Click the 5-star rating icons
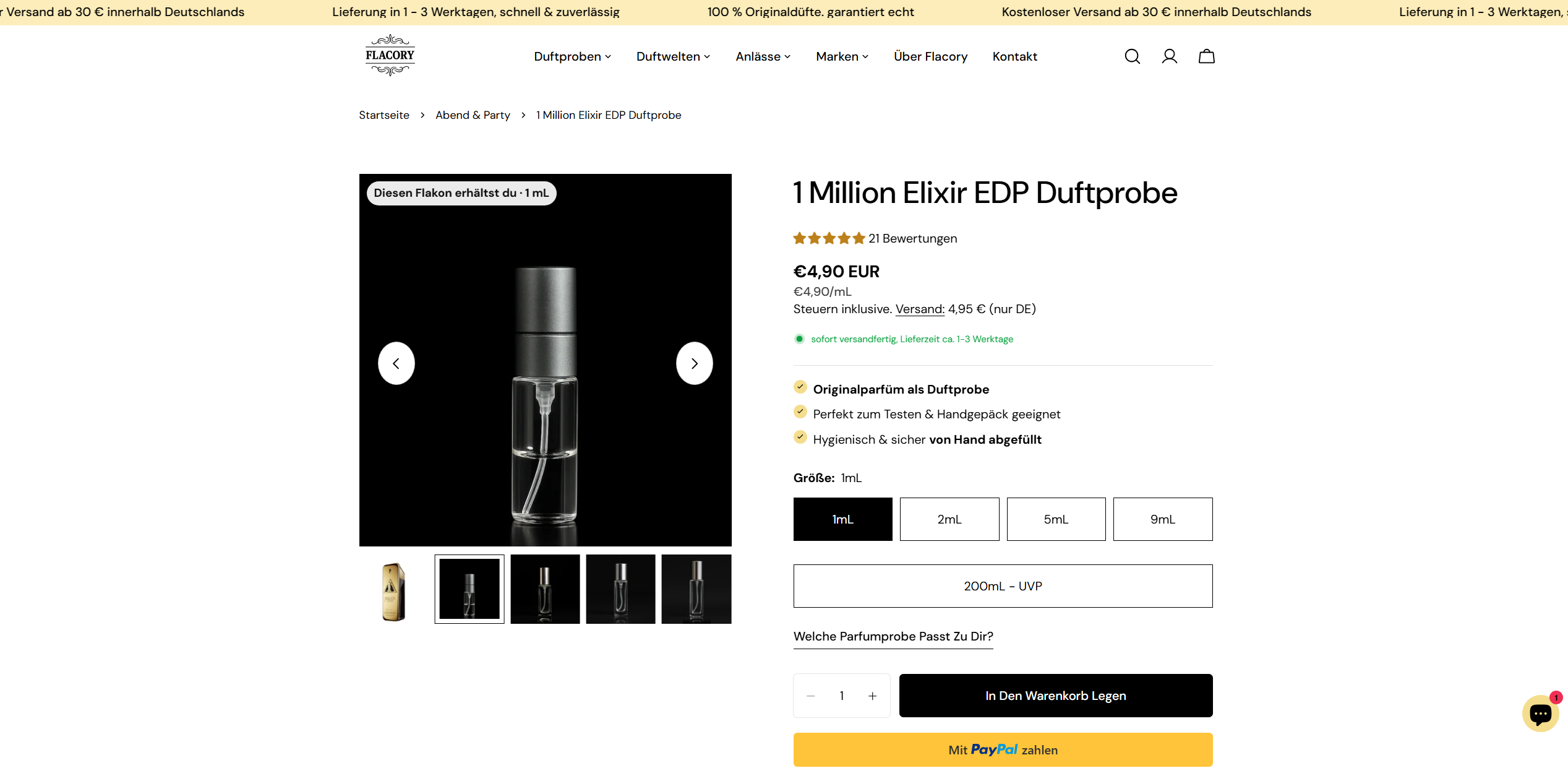 coord(829,238)
